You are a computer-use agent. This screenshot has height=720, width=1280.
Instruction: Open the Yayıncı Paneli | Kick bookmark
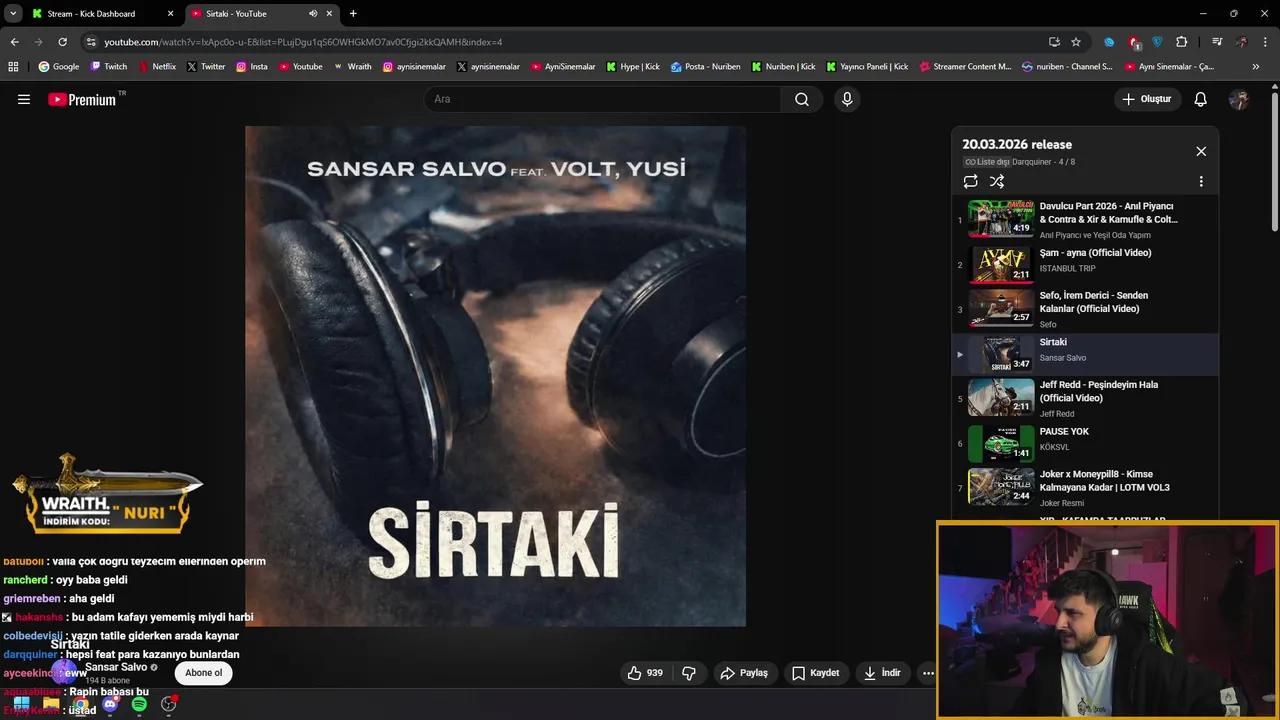coord(867,67)
